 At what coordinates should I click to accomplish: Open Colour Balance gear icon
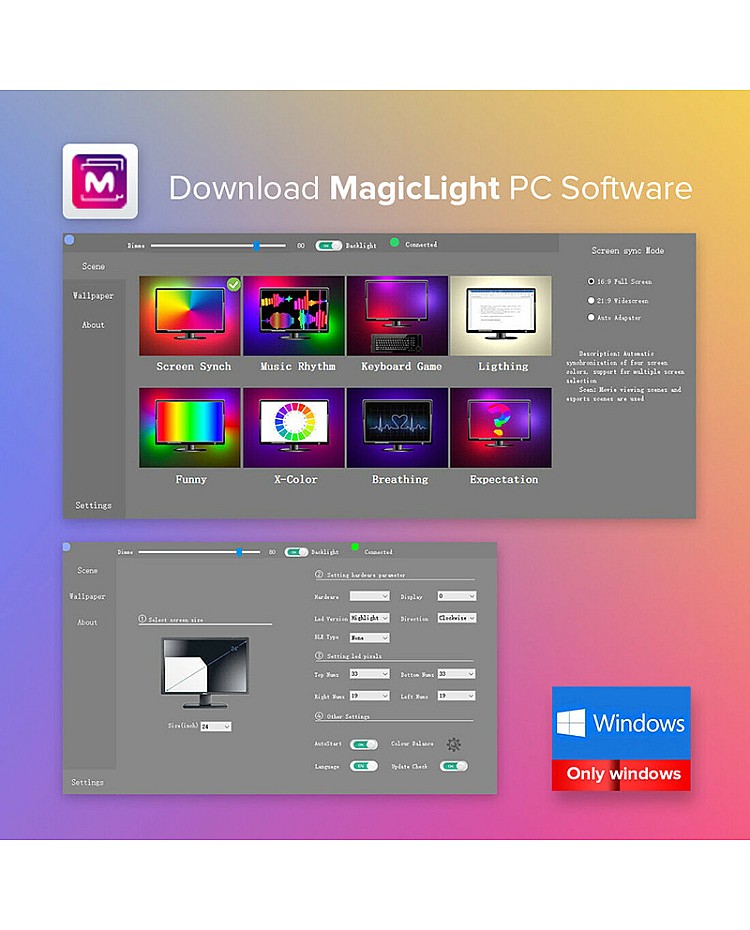[454, 744]
